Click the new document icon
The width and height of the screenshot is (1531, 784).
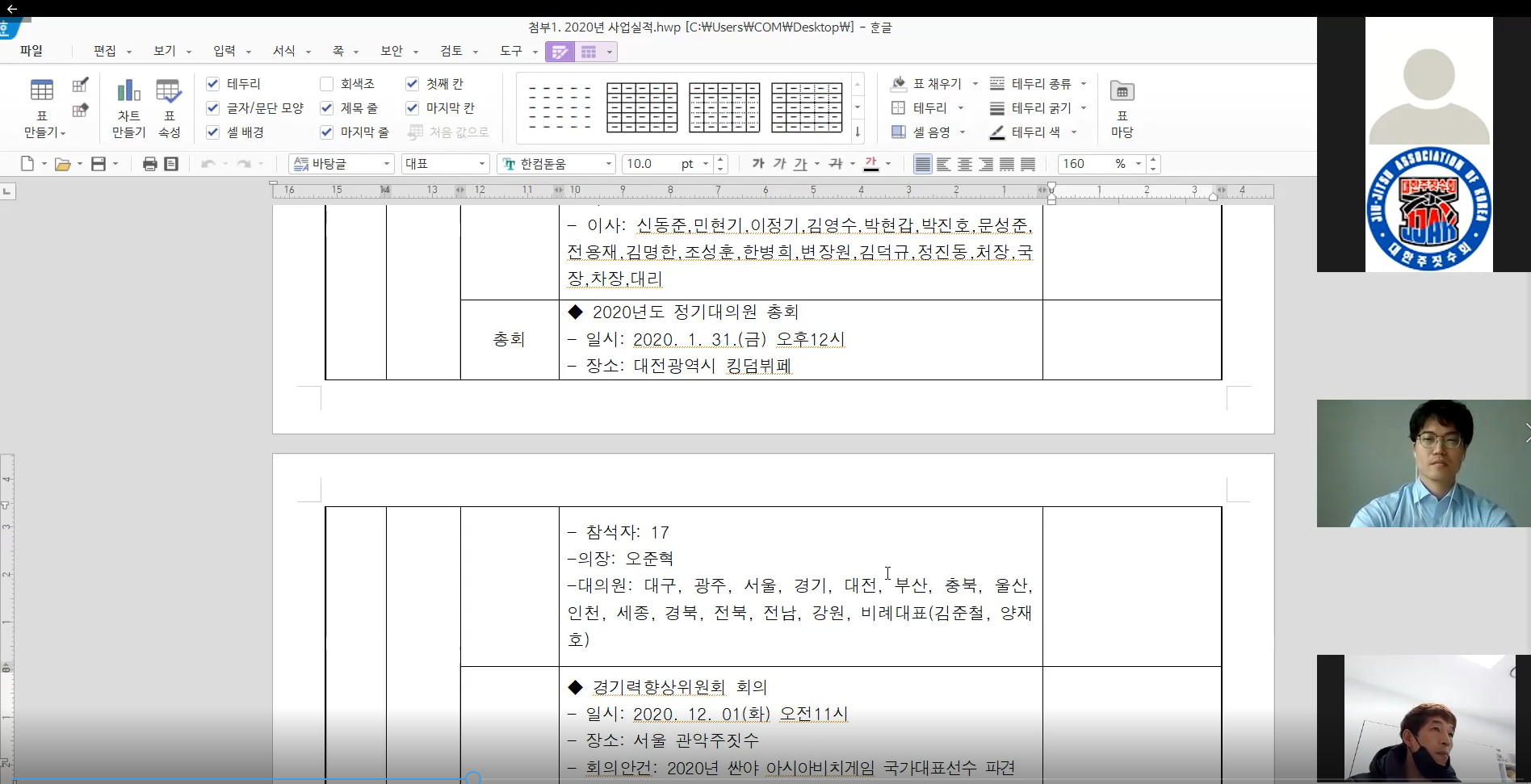coord(27,164)
